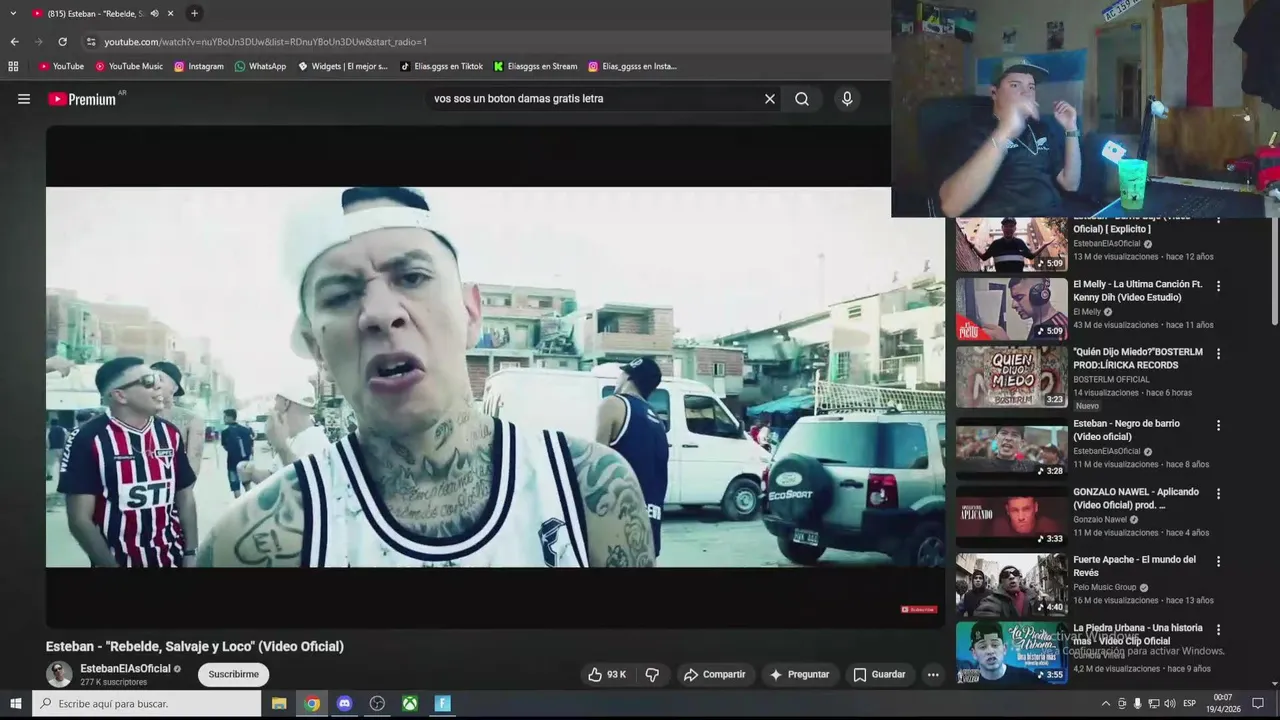1280x720 pixels.
Task: Click subscribe watermark in video corner
Action: pyautogui.click(x=918, y=609)
